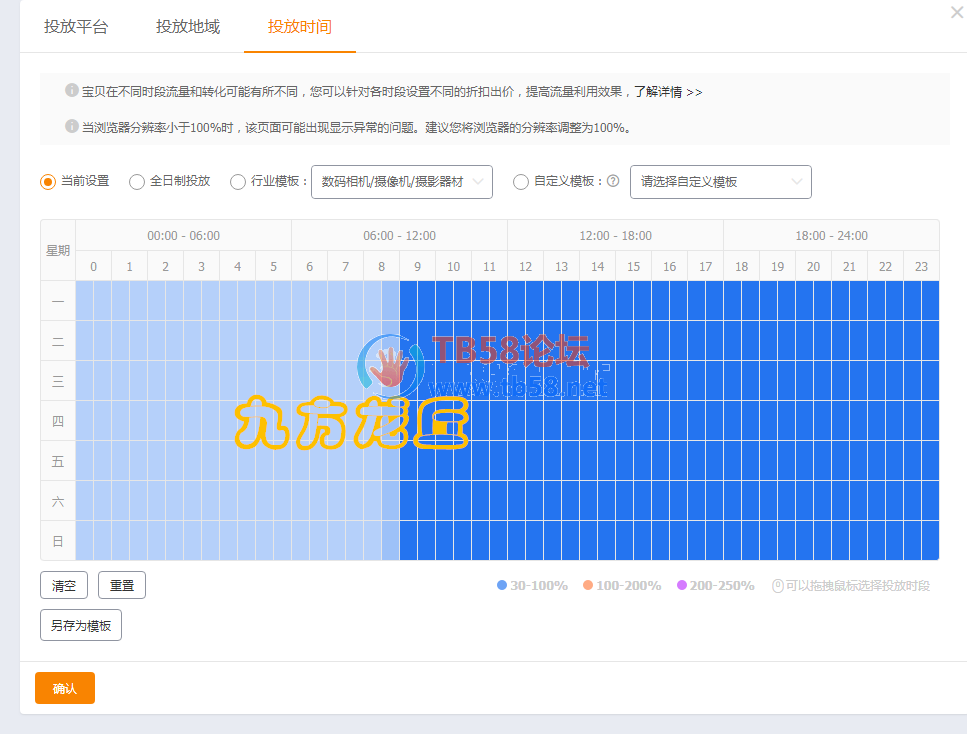This screenshot has width=967, height=734.
Task: Close the dialog with the X icon
Action: click(x=956, y=11)
